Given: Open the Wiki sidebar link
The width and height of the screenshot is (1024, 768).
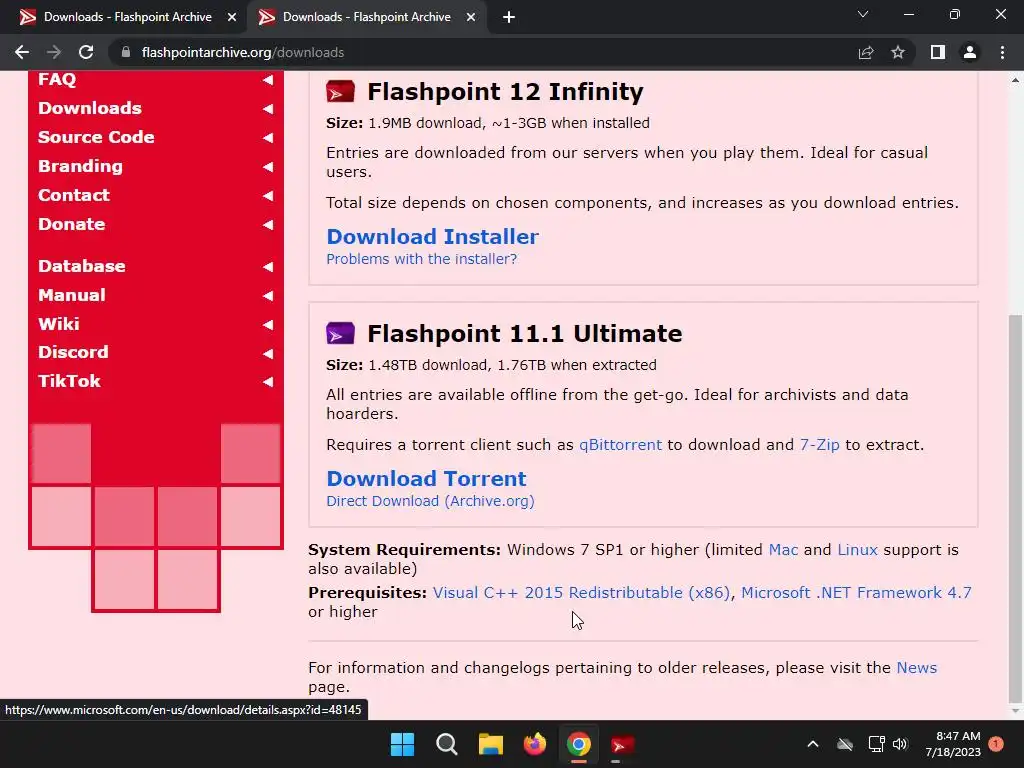Looking at the screenshot, I should pyautogui.click(x=59, y=324).
